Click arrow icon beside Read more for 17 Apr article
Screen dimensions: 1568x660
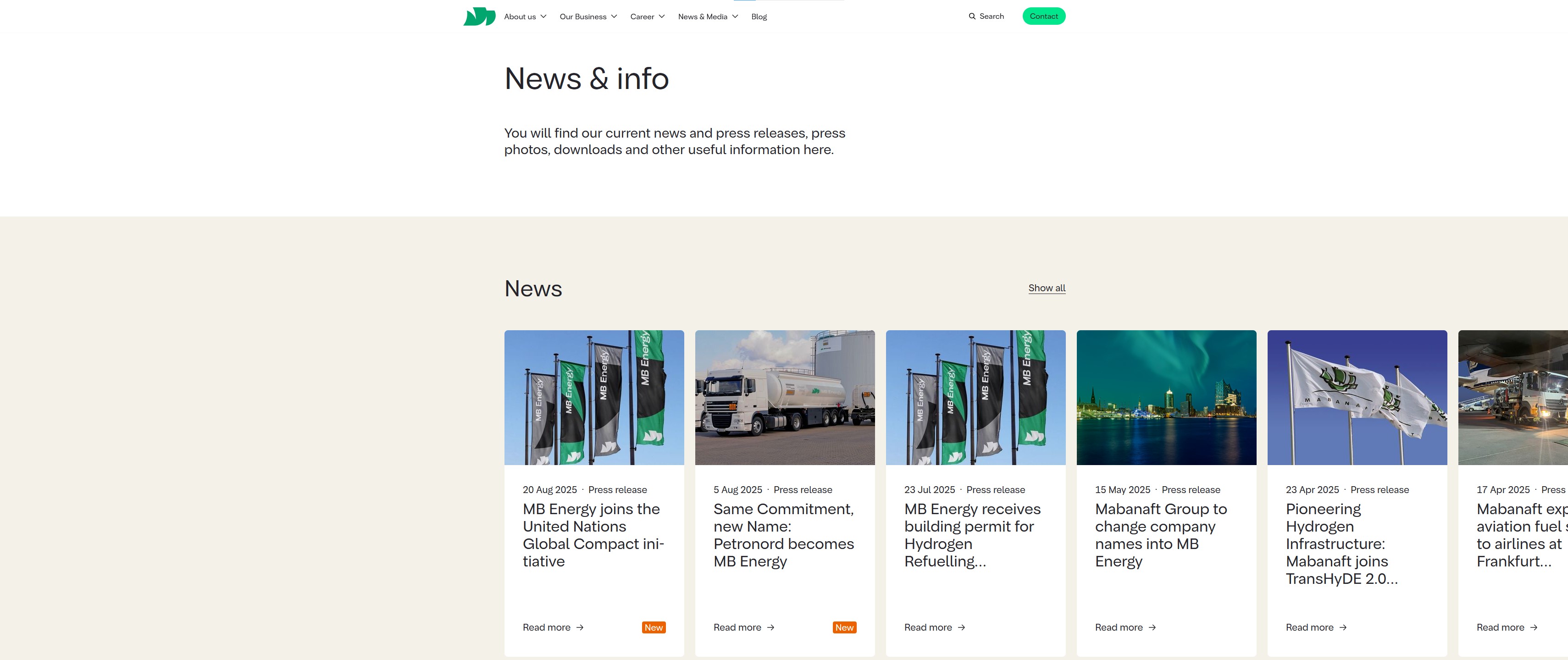(1533, 627)
